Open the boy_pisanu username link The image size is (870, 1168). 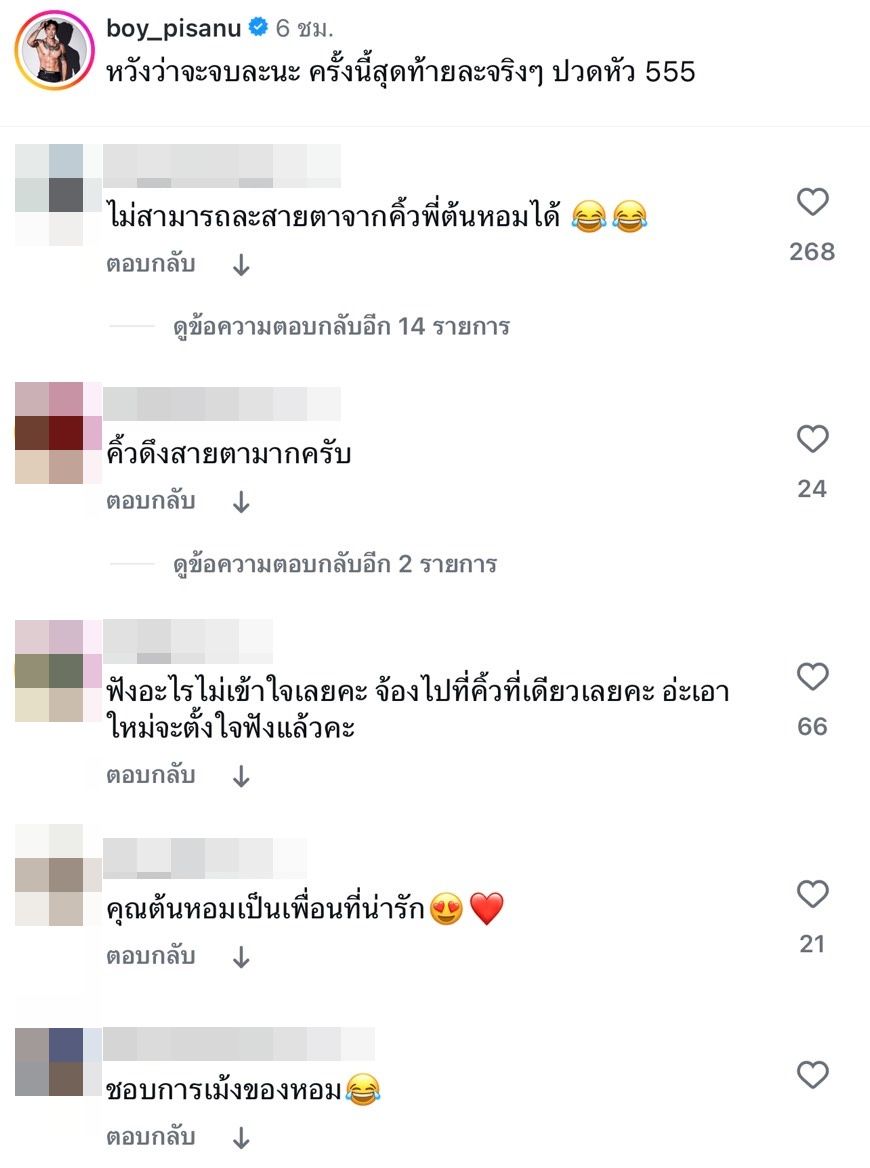click(174, 28)
